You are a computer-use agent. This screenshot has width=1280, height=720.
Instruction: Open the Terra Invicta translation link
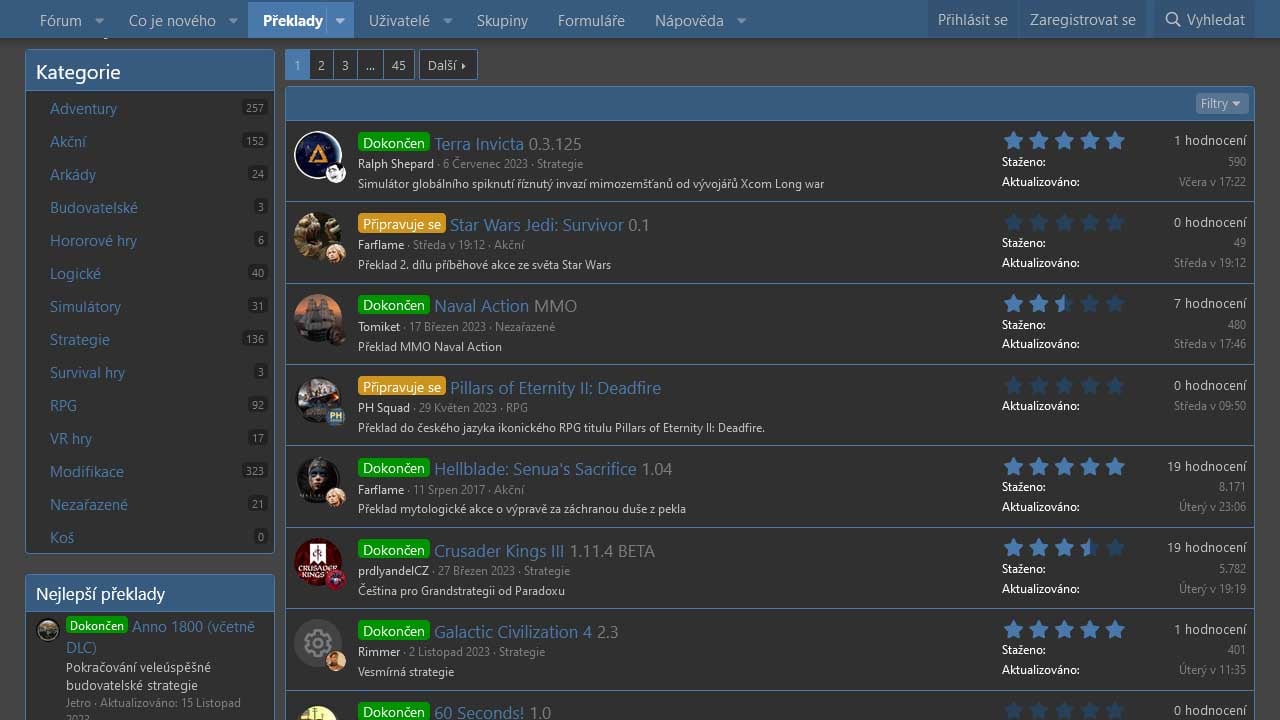479,143
